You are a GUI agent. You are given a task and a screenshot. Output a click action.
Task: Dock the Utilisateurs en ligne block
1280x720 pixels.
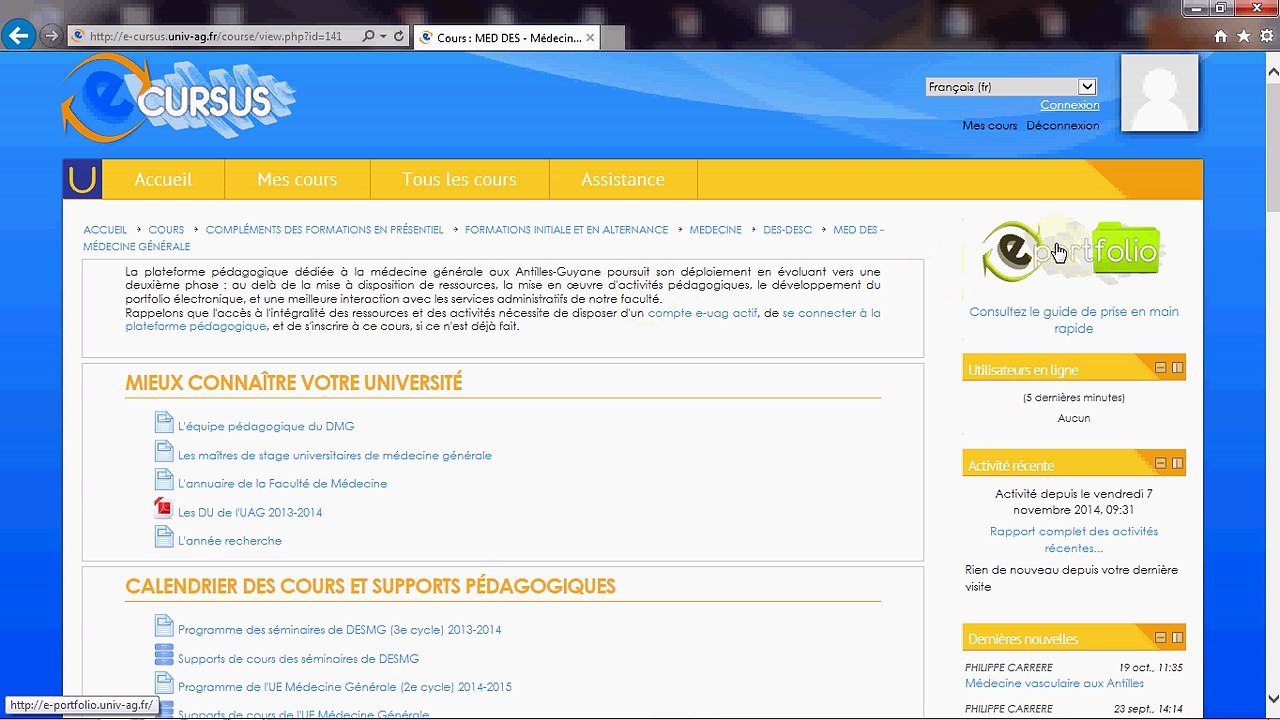coord(1178,368)
